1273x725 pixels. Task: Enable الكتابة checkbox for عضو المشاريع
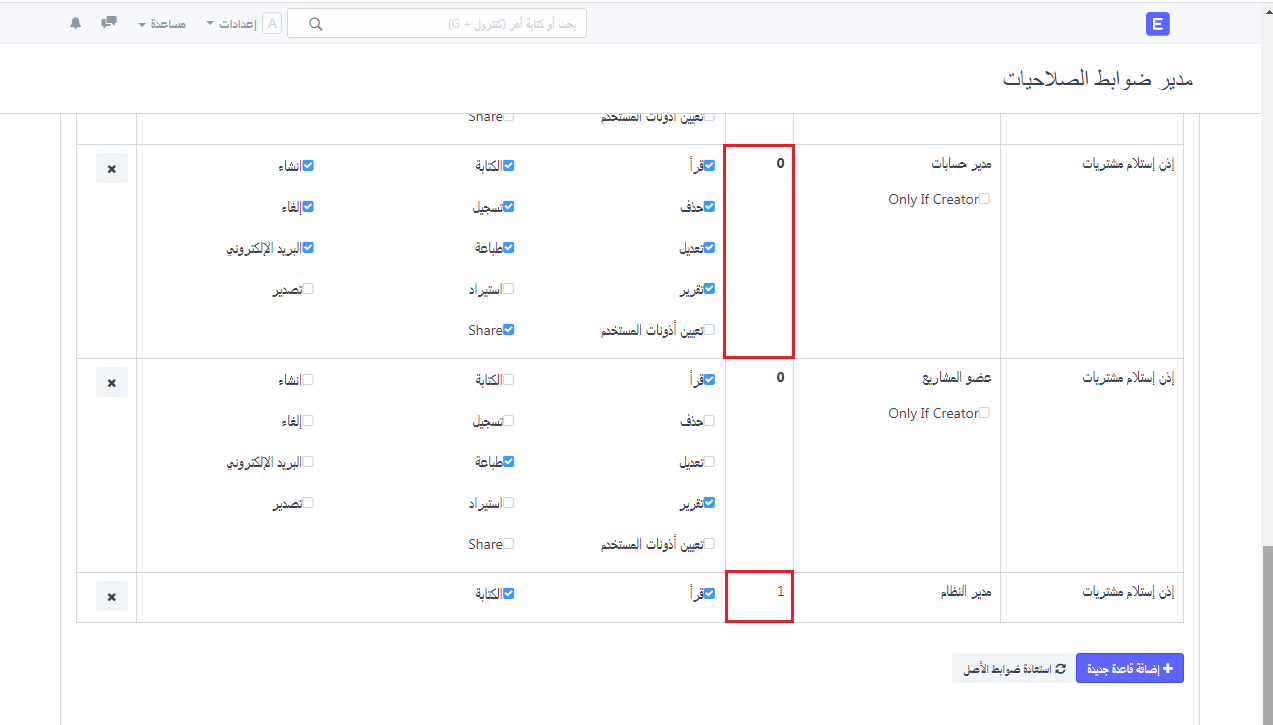(508, 380)
